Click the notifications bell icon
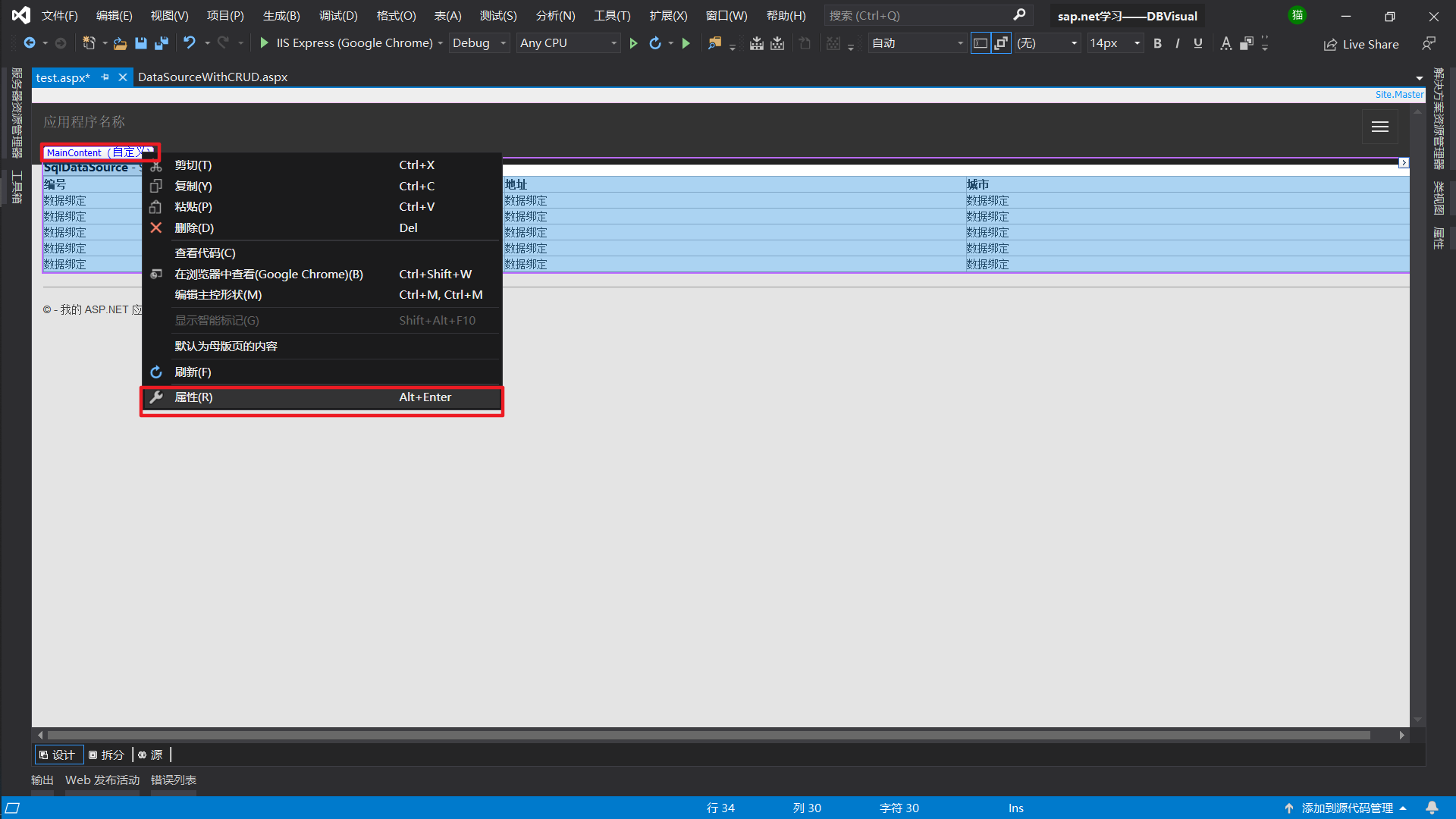Image resolution: width=1456 pixels, height=819 pixels. tap(1432, 808)
